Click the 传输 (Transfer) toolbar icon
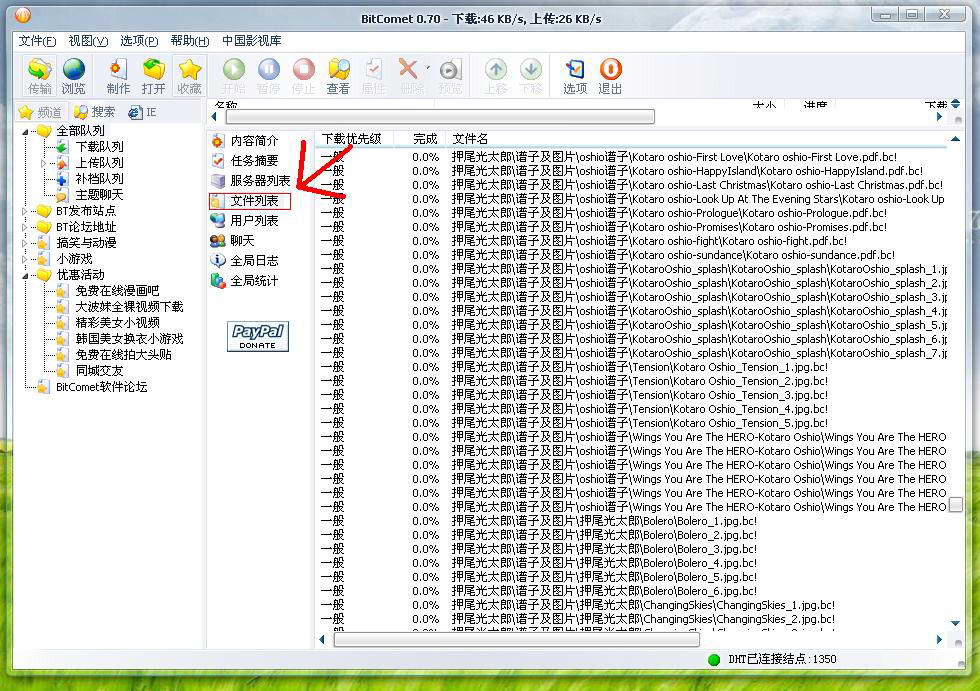Image resolution: width=980 pixels, height=691 pixels. 39,76
